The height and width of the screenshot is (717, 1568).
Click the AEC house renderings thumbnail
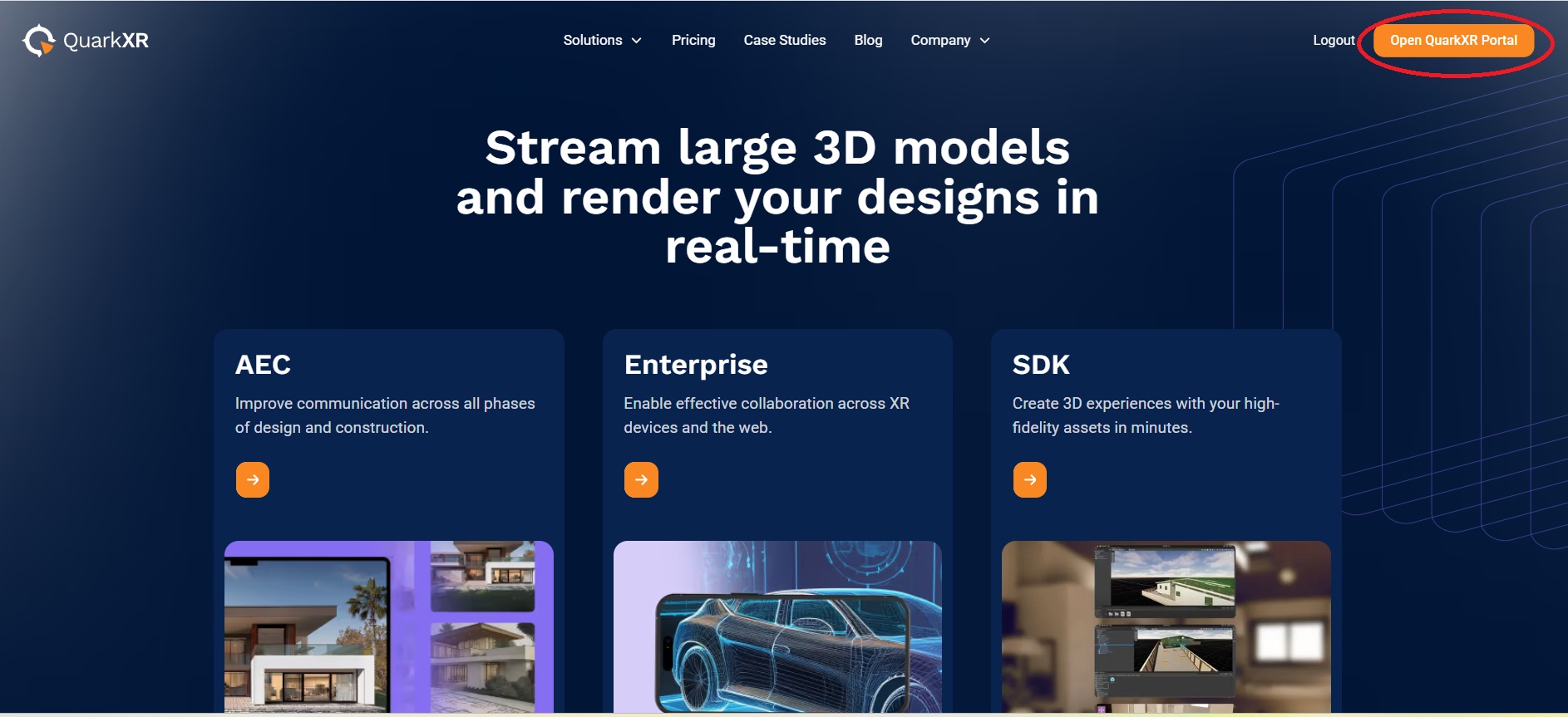point(389,626)
